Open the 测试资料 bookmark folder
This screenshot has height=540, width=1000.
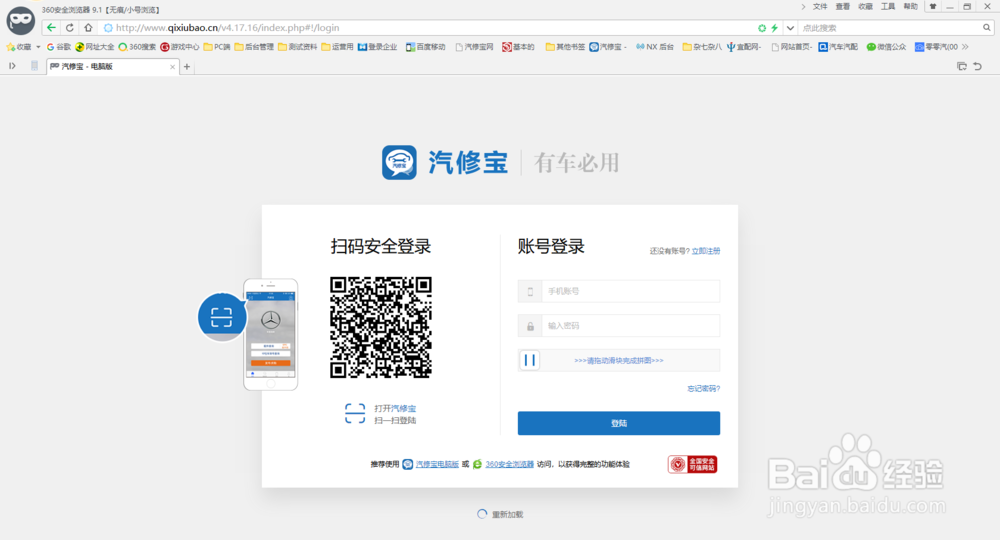coord(297,47)
